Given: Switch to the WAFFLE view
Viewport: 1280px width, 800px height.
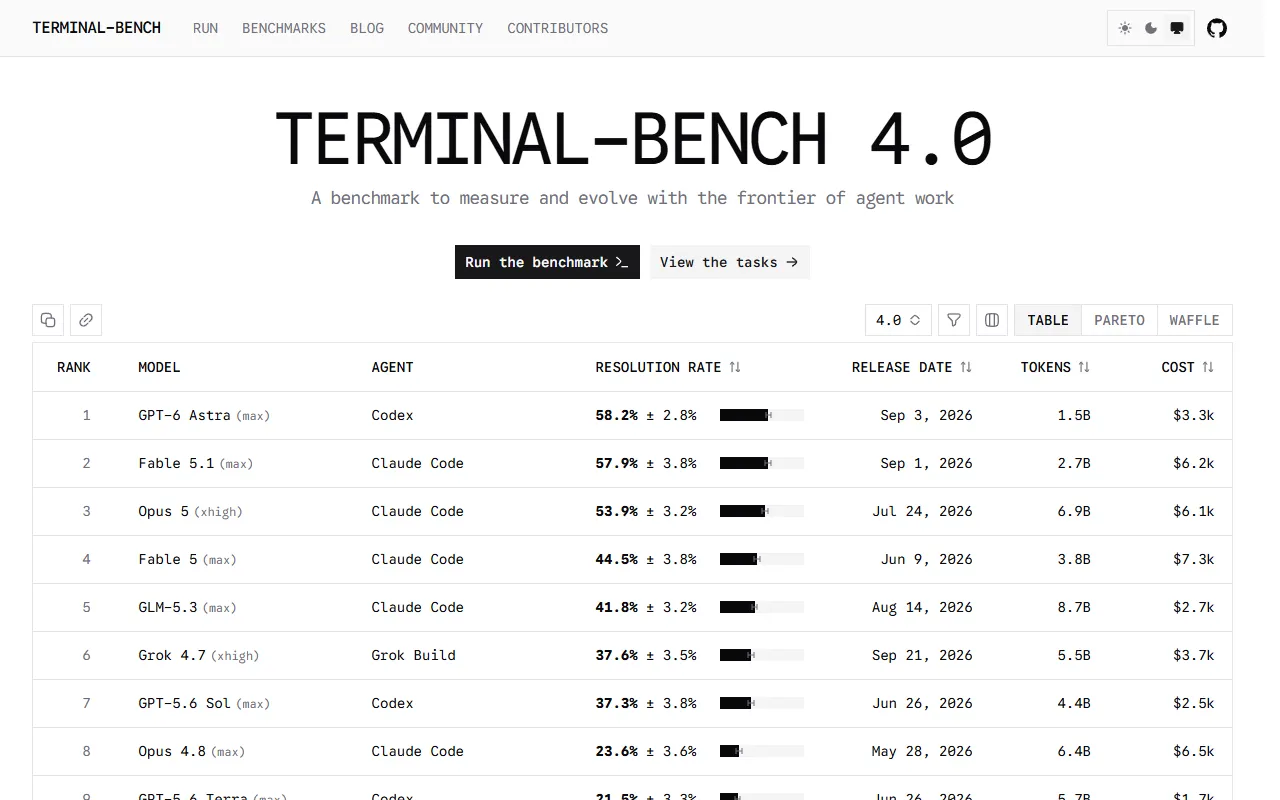Looking at the screenshot, I should pyautogui.click(x=1194, y=320).
